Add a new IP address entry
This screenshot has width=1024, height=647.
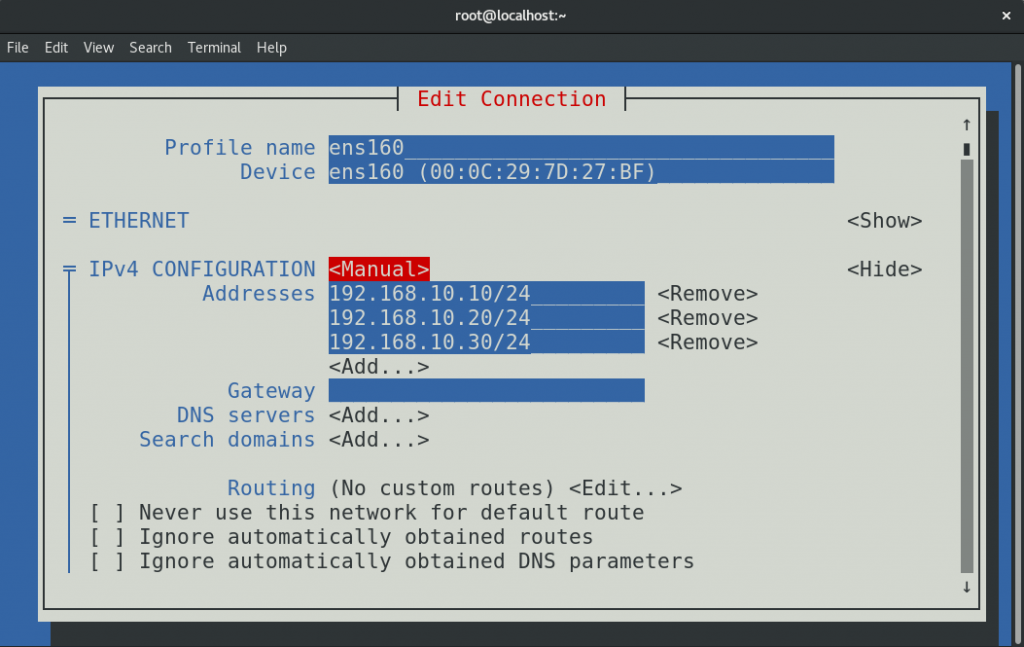(379, 367)
